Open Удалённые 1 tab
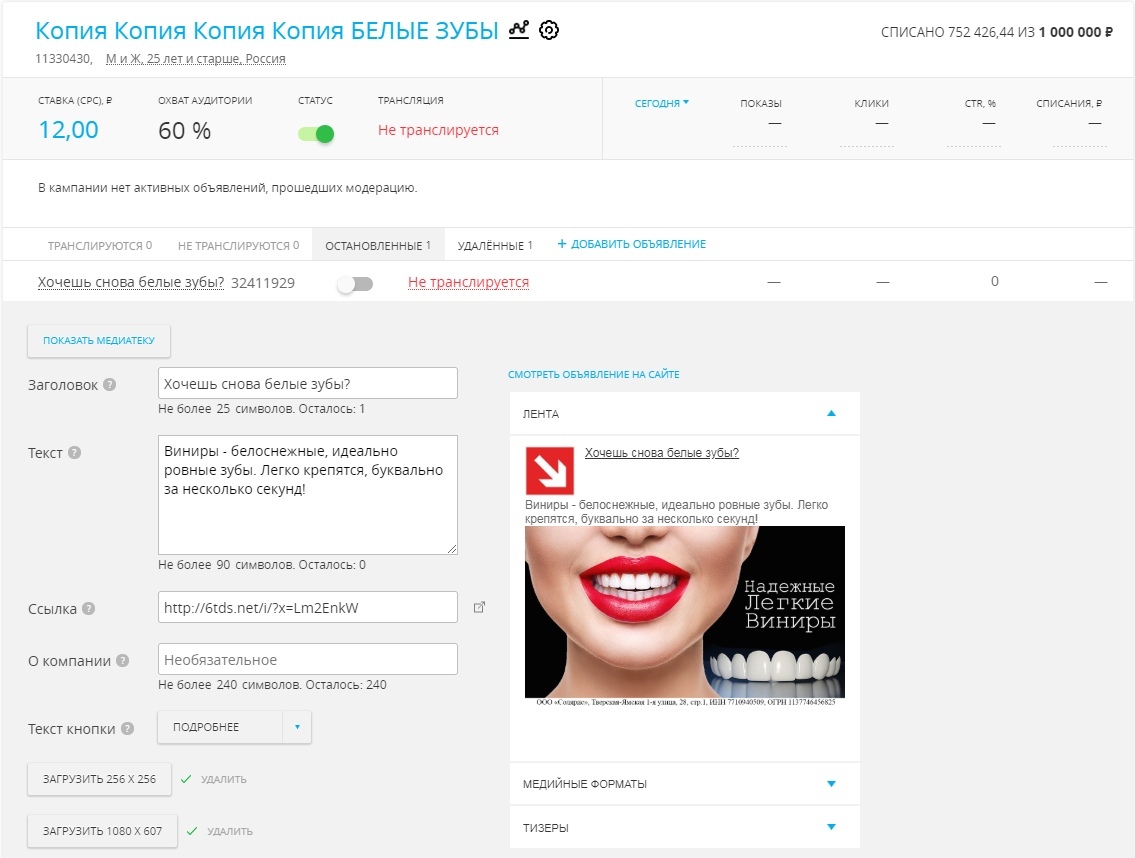Image resolution: width=1135 pixels, height=858 pixels. 495,245
